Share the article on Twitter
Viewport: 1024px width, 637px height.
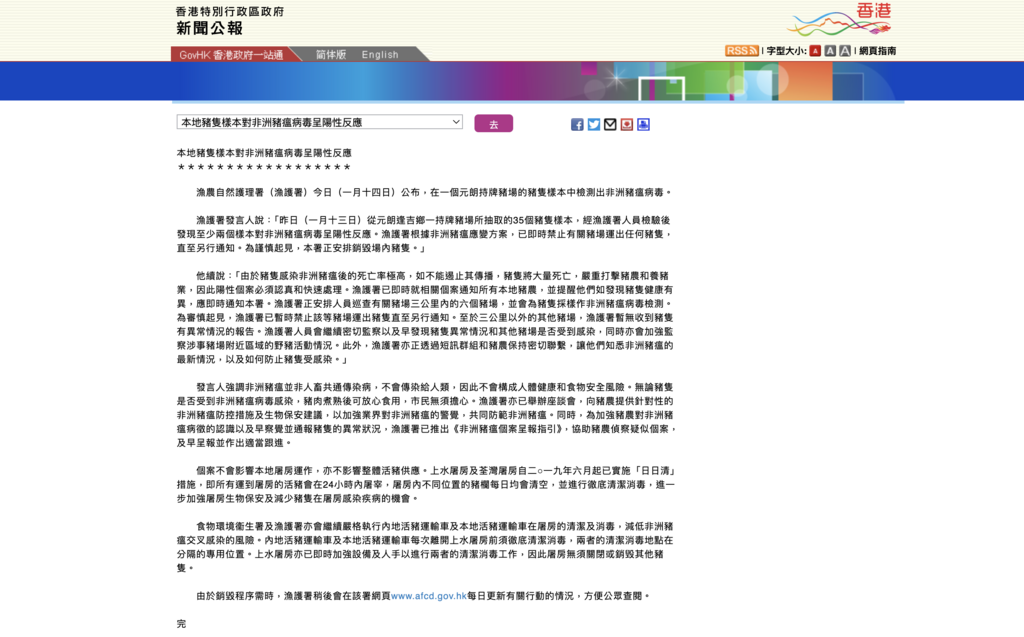[x=595, y=124]
